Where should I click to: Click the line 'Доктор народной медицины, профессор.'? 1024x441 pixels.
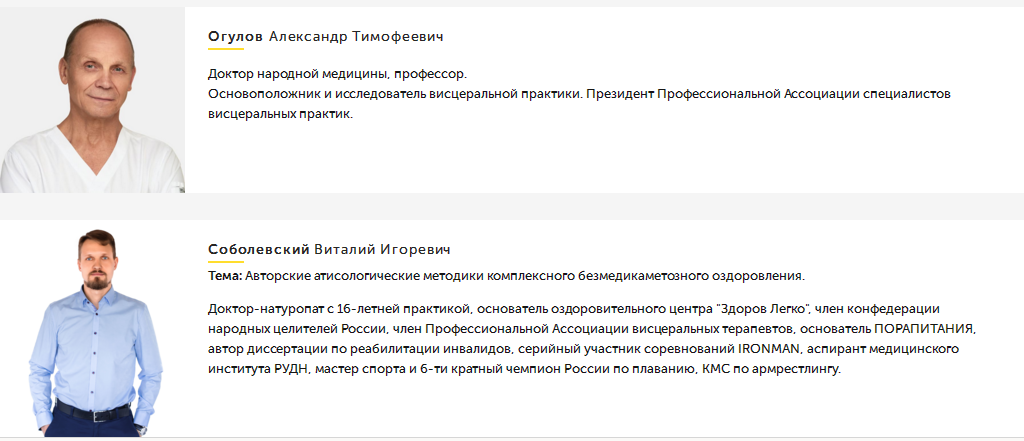(x=337, y=74)
